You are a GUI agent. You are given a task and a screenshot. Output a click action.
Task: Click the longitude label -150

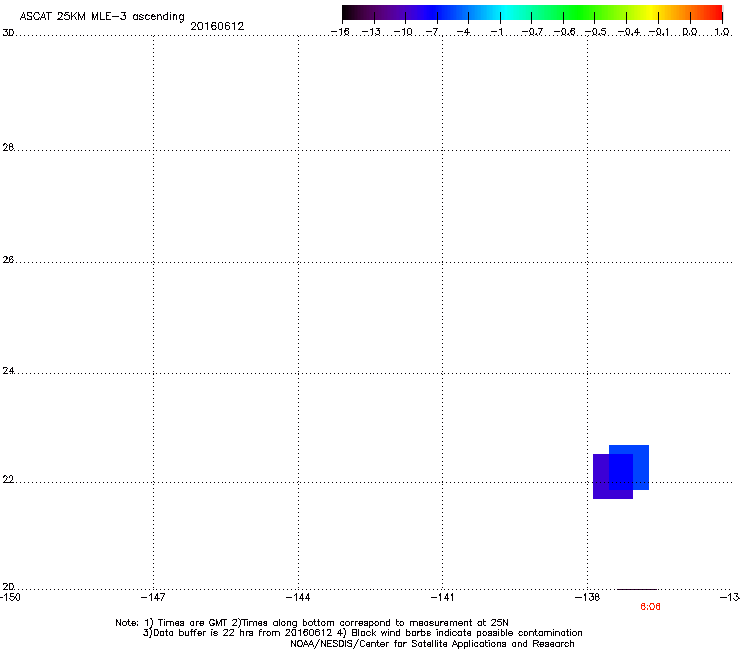tap(10, 598)
